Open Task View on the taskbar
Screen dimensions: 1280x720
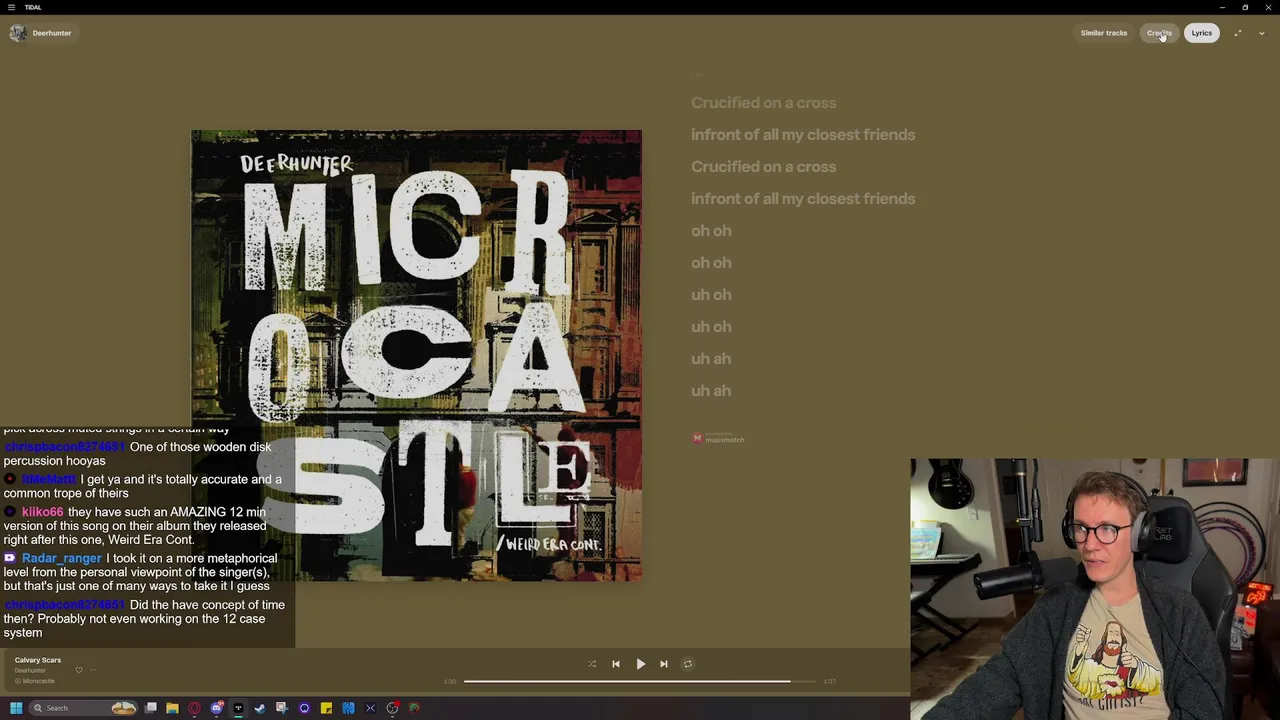point(151,708)
